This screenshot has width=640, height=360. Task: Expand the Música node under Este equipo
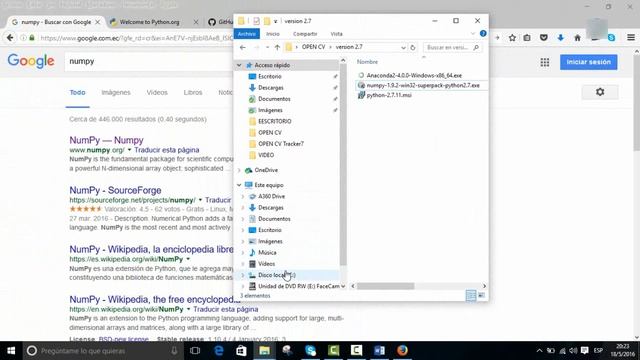point(243,253)
